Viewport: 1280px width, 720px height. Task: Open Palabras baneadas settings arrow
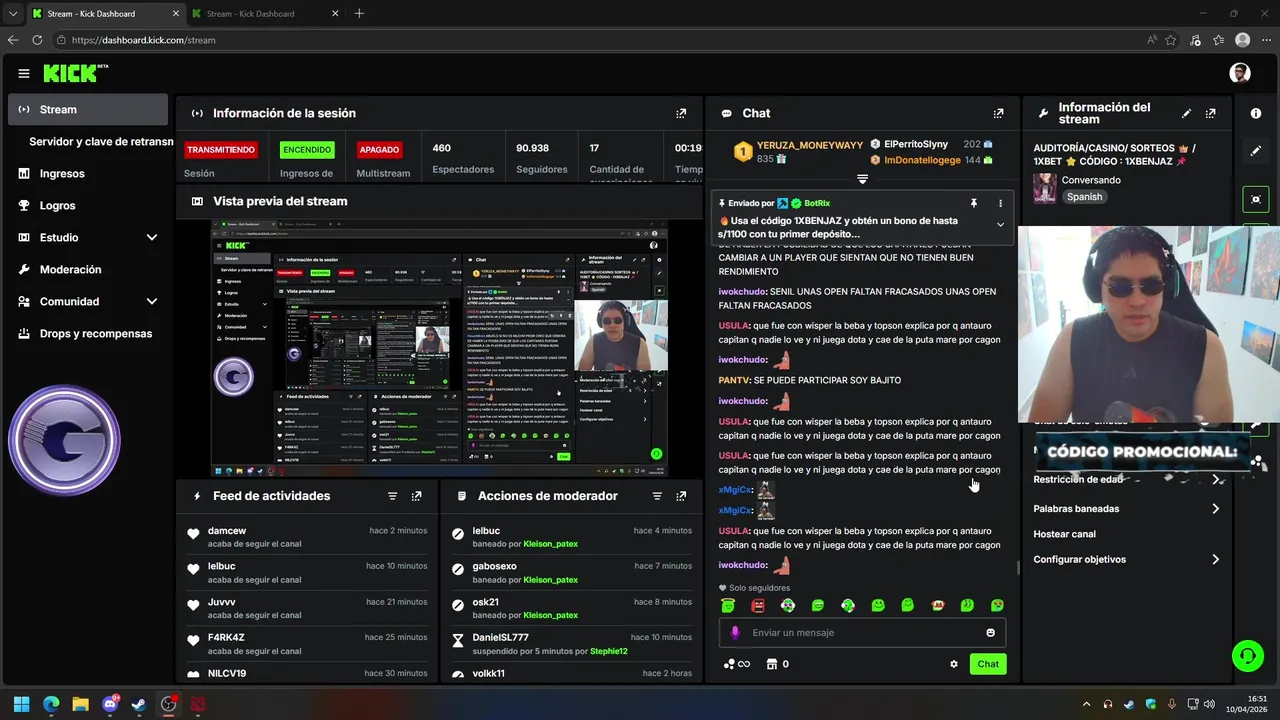click(x=1216, y=509)
